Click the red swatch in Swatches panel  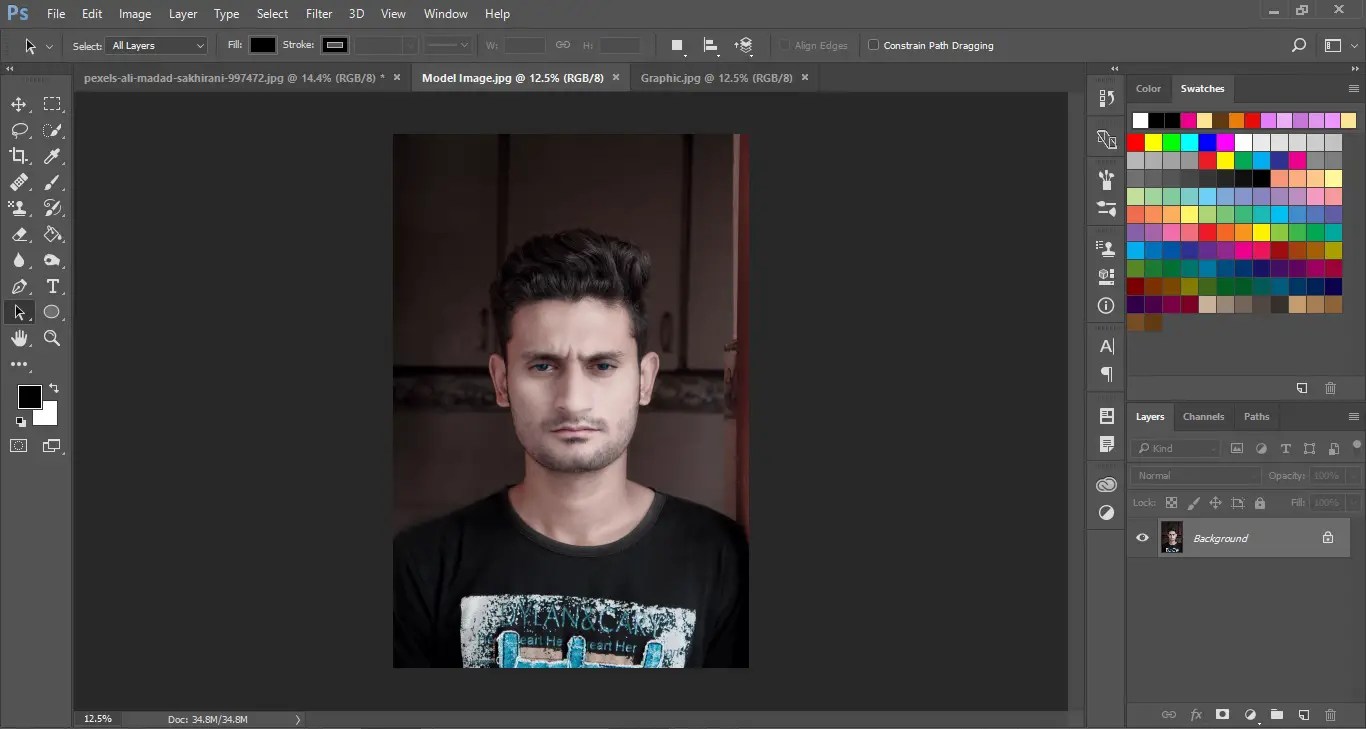click(1136, 142)
